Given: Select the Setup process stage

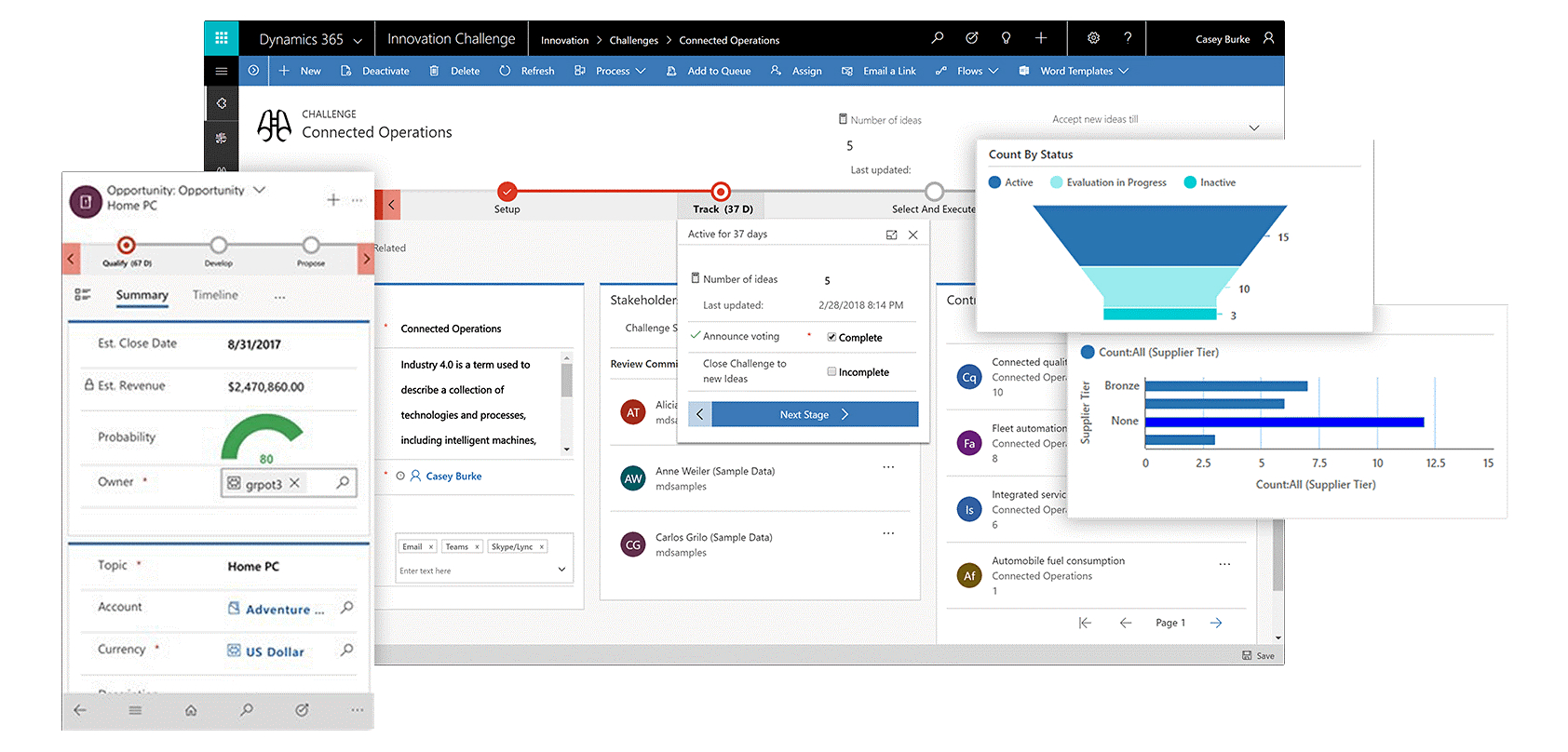Looking at the screenshot, I should click(507, 192).
